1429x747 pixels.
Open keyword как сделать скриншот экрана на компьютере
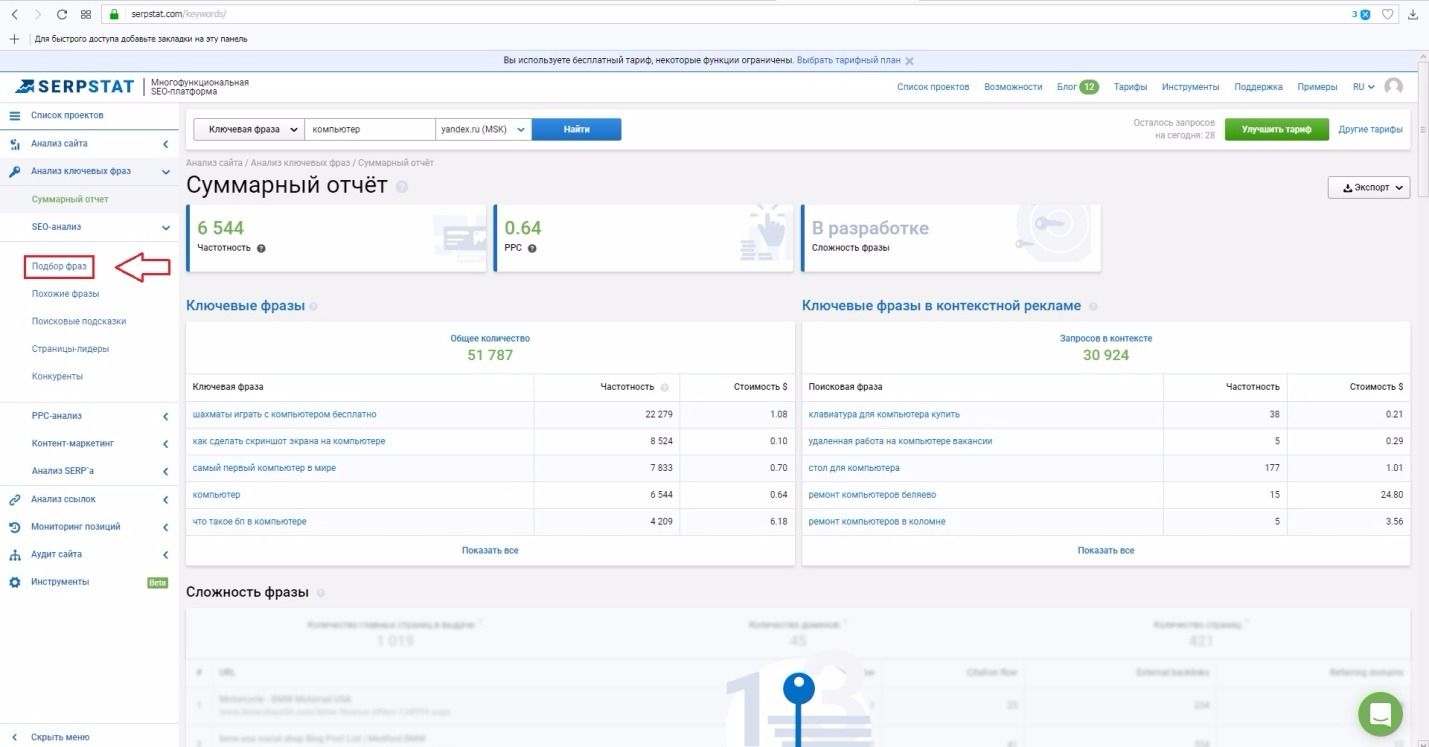pyautogui.click(x=288, y=441)
